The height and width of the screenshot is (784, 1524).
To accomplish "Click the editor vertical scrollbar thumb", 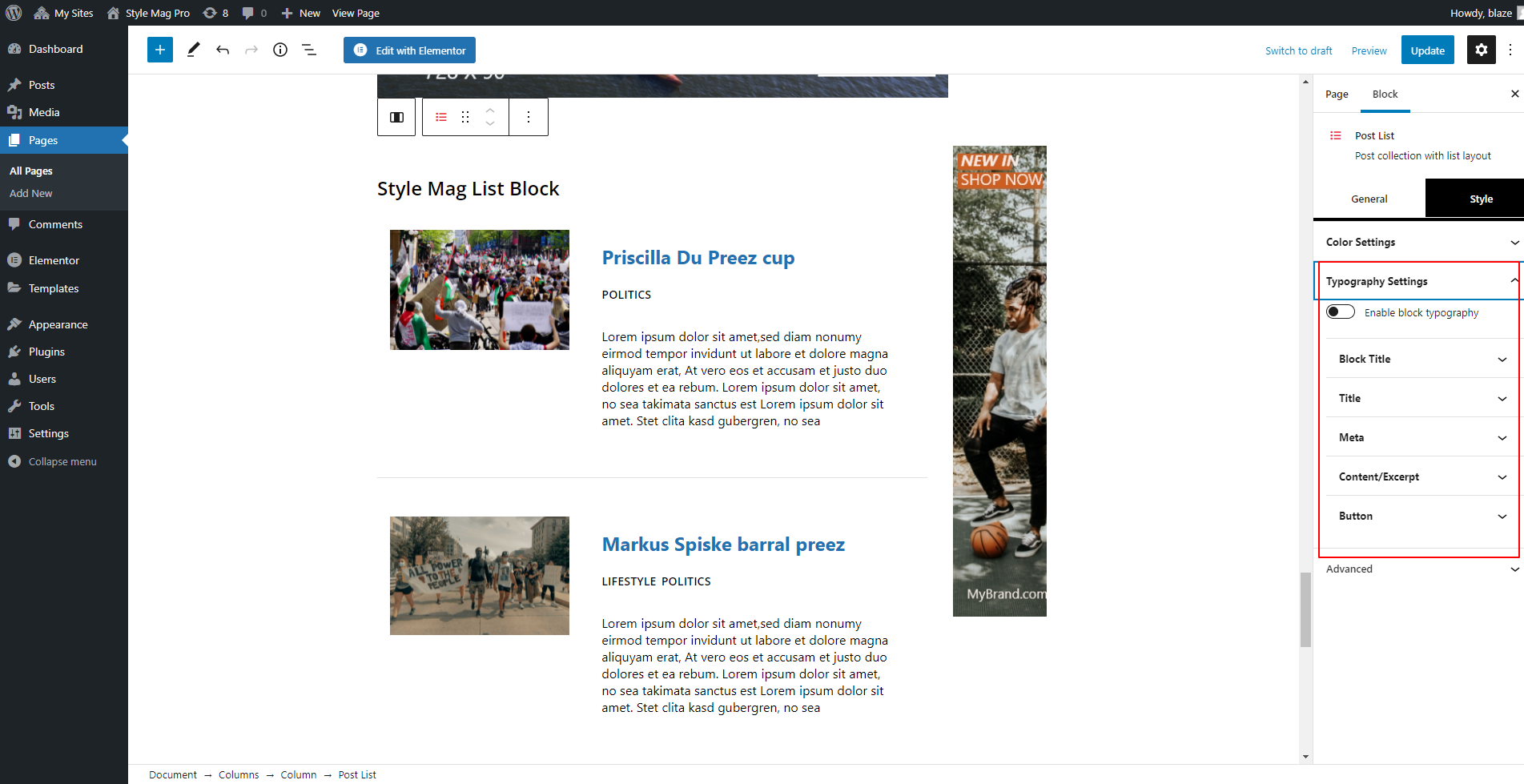I will [1305, 610].
